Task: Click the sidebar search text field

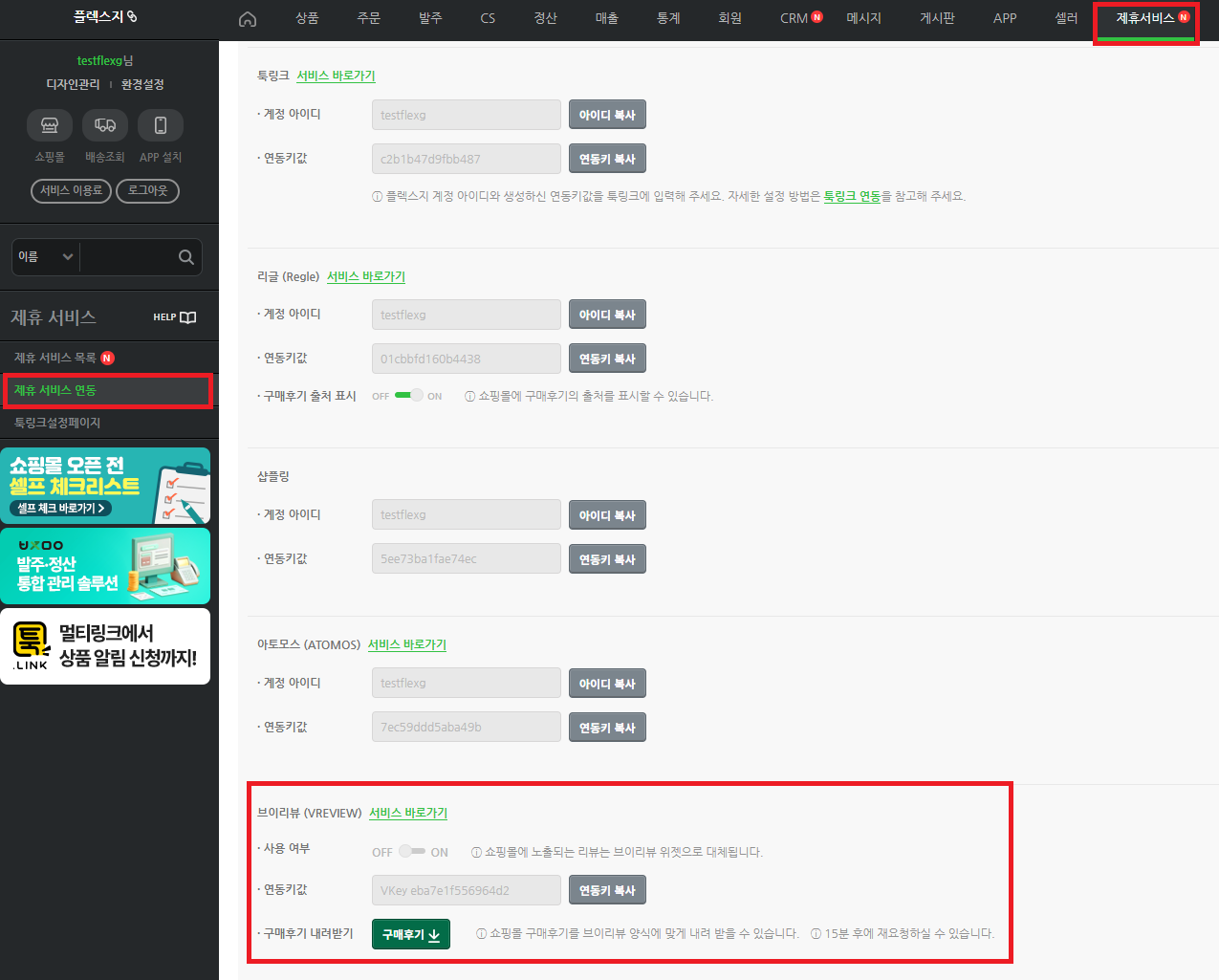Action: [128, 257]
